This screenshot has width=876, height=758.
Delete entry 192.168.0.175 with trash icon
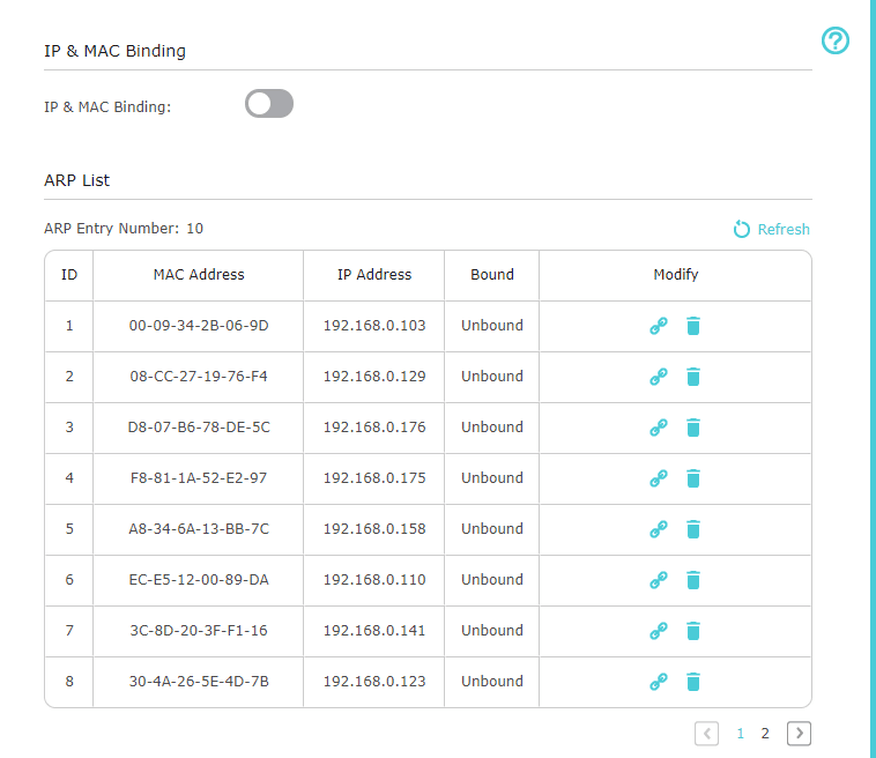click(693, 478)
